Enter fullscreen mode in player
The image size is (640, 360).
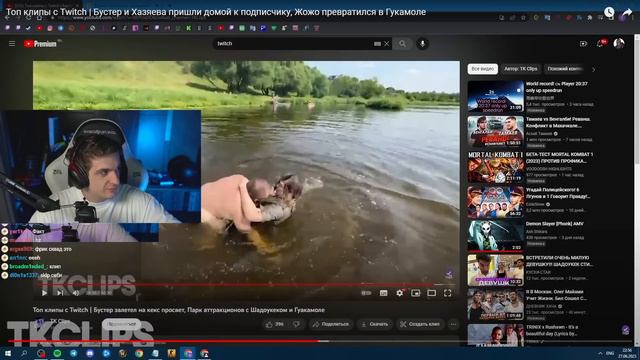[448, 293]
